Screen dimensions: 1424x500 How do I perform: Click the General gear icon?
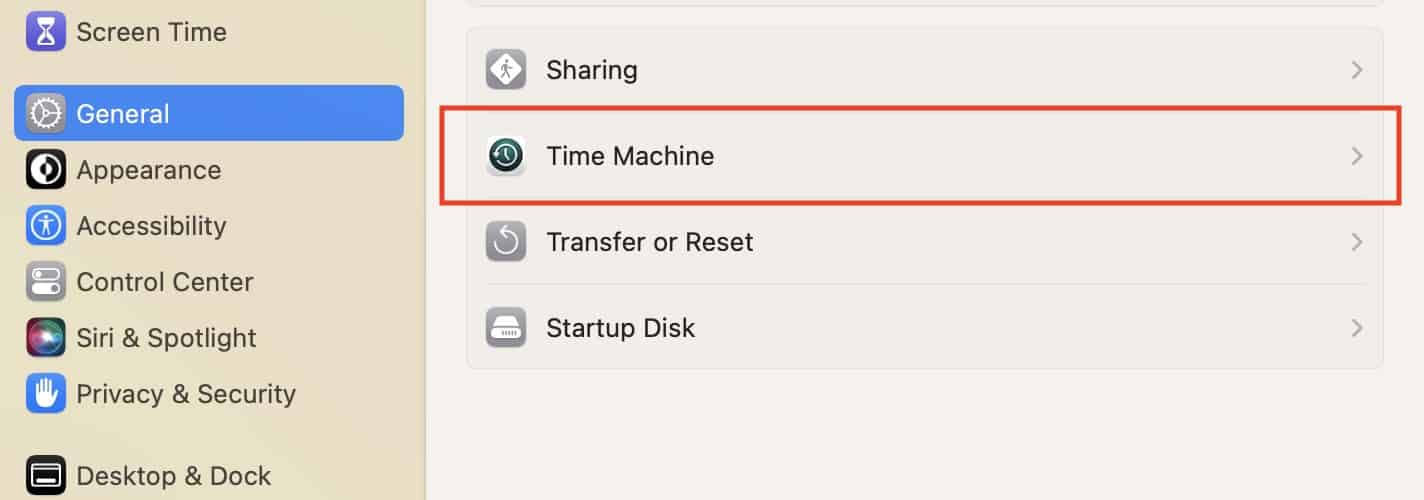[x=46, y=114]
